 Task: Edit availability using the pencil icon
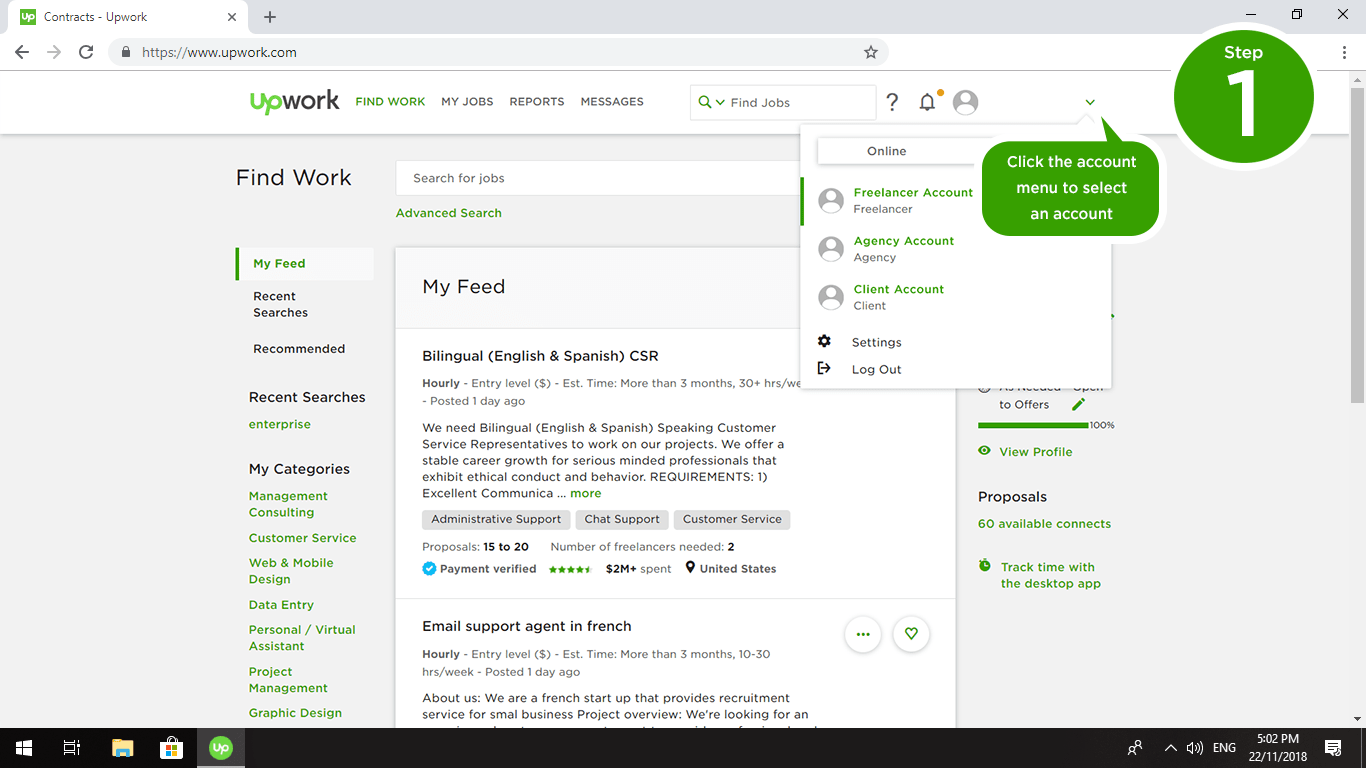pyautogui.click(x=1078, y=404)
